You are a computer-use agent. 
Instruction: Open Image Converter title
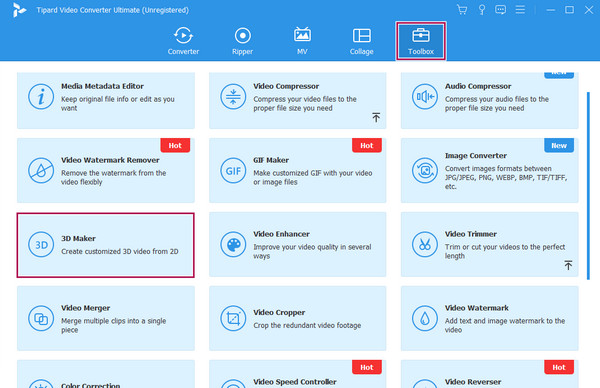476,156
